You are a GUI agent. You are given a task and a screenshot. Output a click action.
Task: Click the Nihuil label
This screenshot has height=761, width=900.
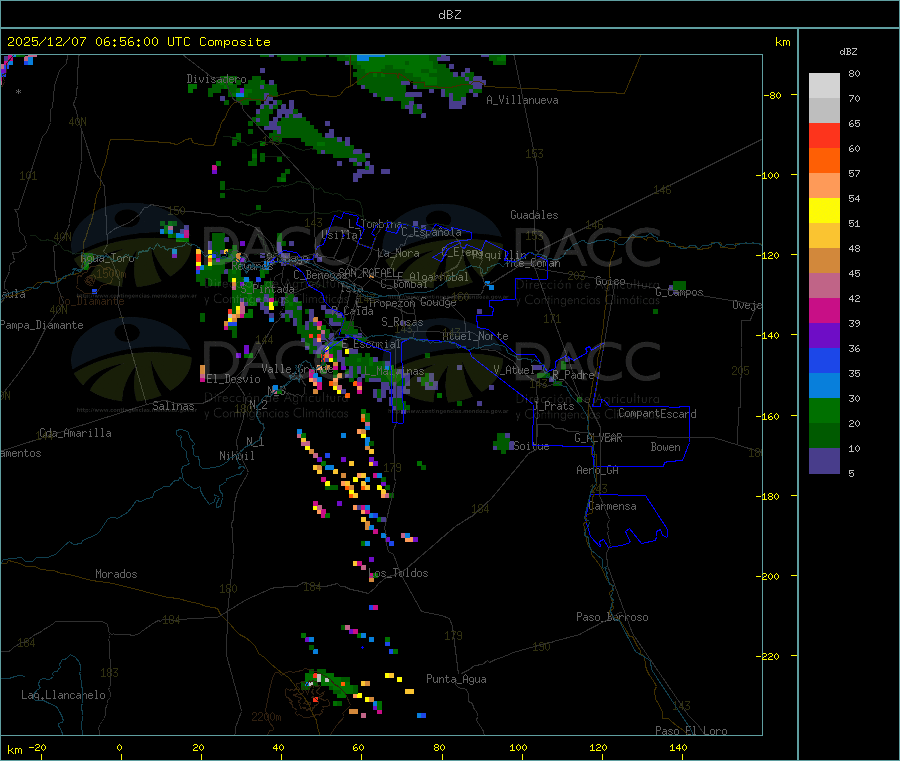[x=236, y=456]
